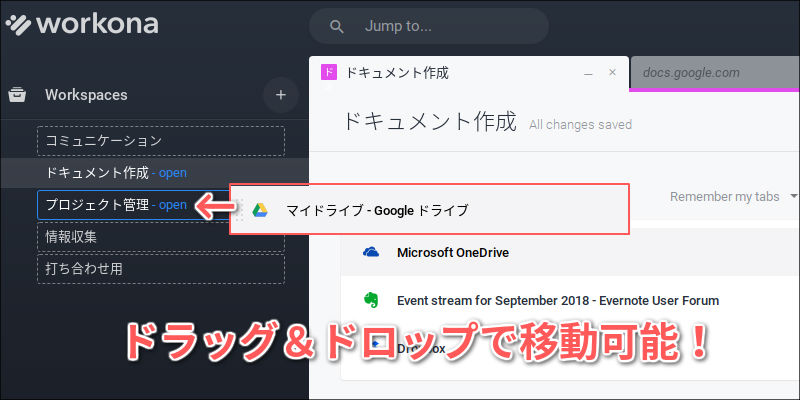This screenshot has width=800, height=400.
Task: Click the Dropbox icon in tab list
Action: tap(374, 345)
